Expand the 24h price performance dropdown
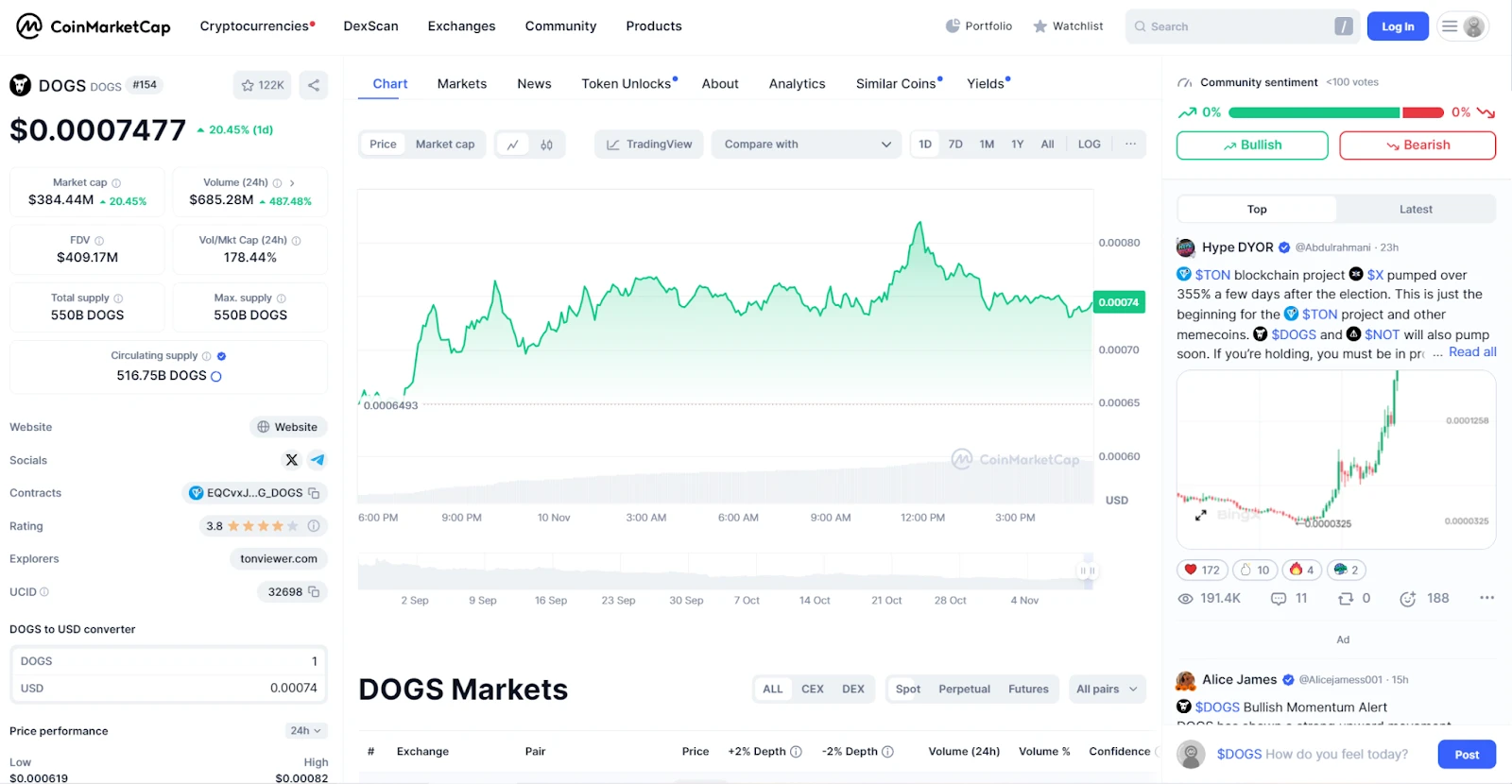The image size is (1512, 784). (x=306, y=731)
